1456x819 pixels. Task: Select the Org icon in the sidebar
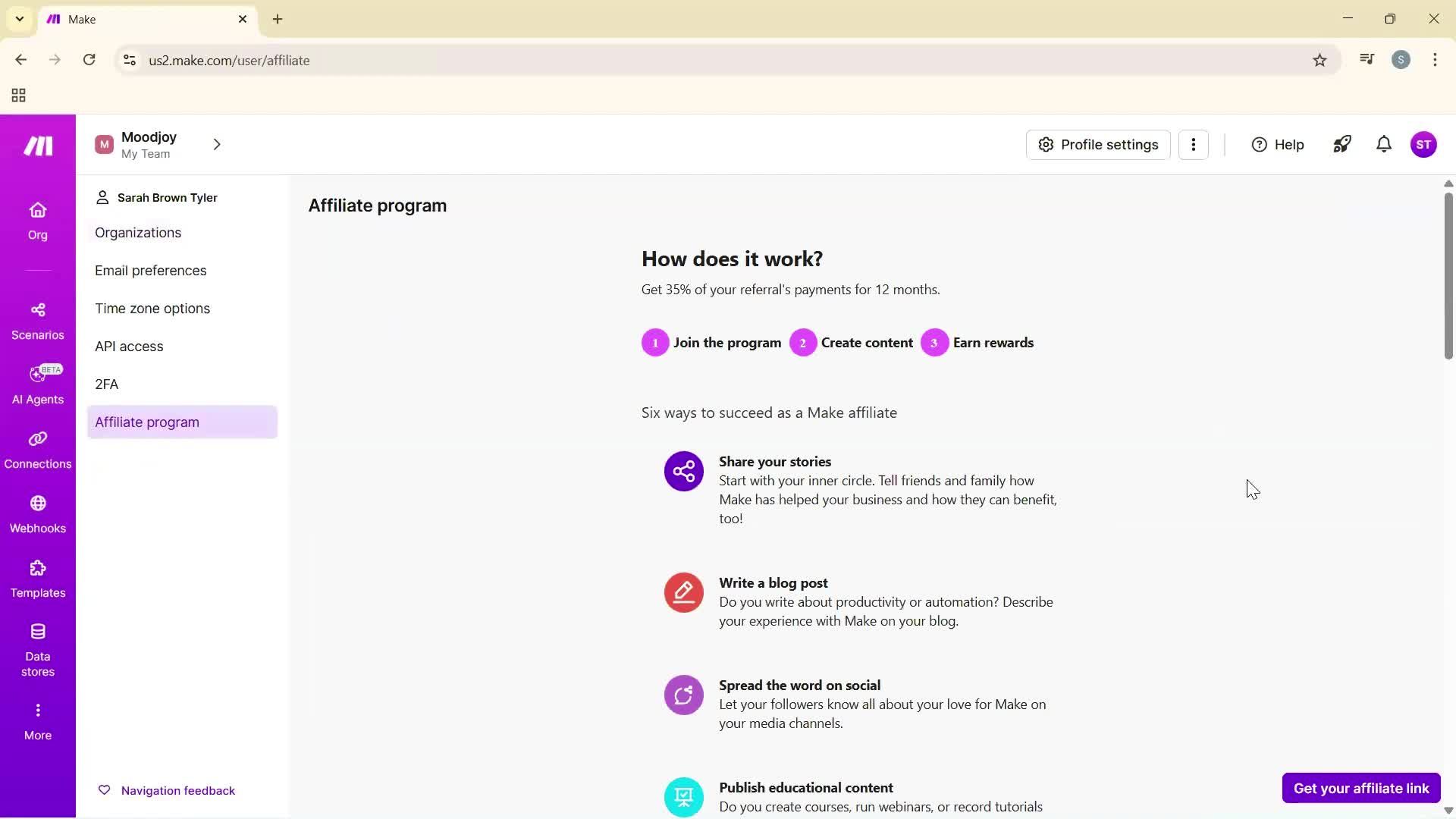(x=36, y=220)
